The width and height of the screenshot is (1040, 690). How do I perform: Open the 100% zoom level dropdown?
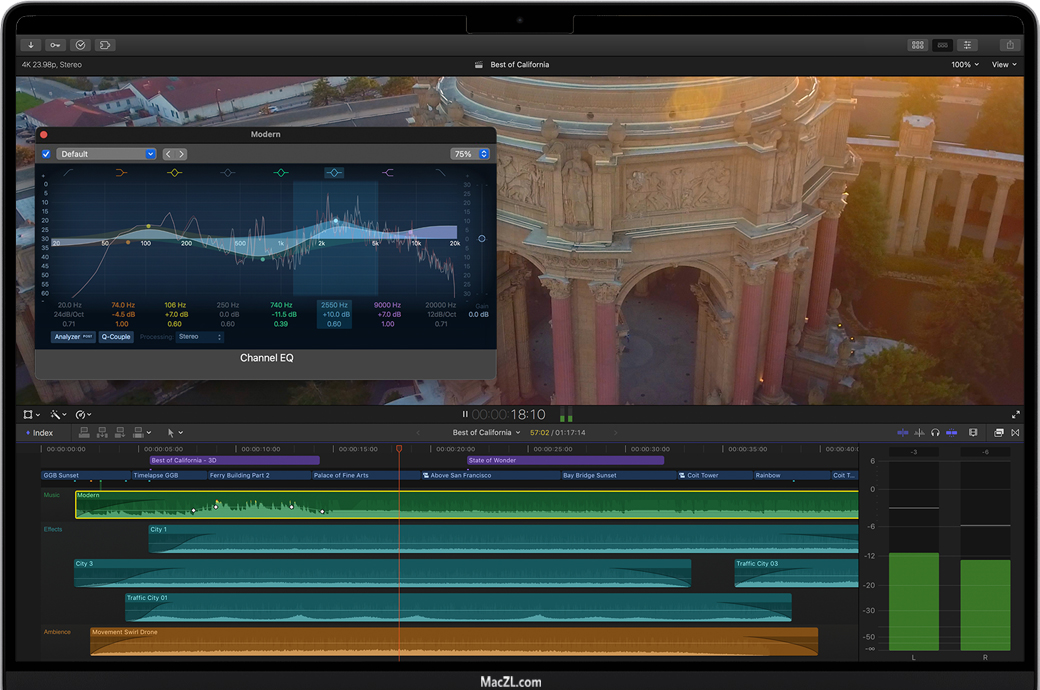pyautogui.click(x=965, y=65)
